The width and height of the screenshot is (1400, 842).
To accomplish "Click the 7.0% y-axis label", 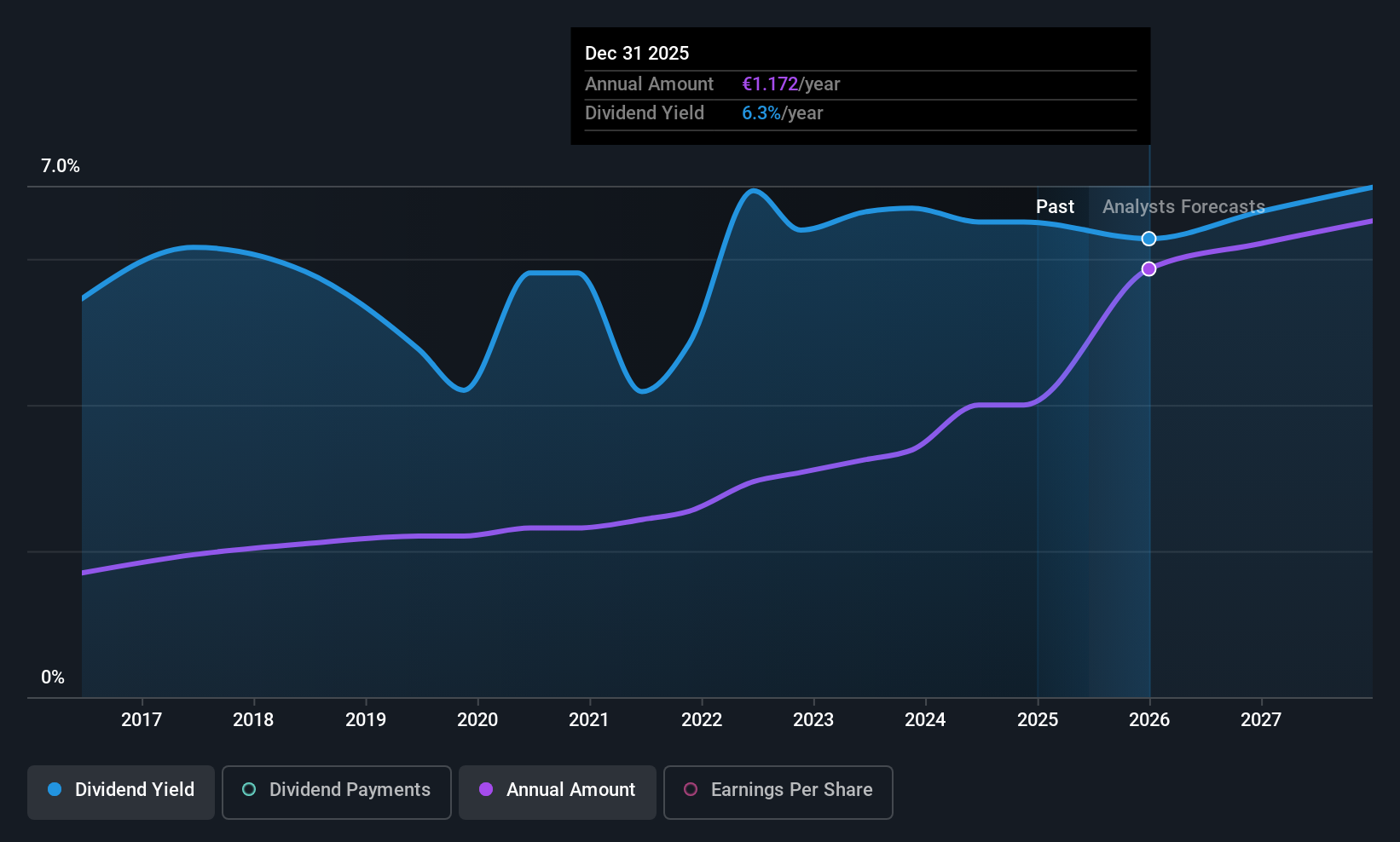I will 61,166.
